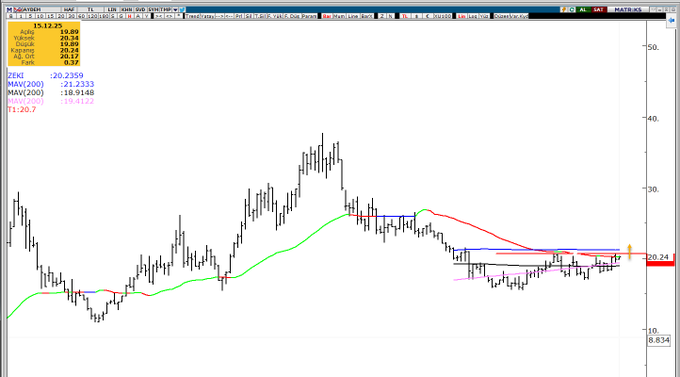
Task: Switch price to euro (€) currency
Action: coord(428,16)
